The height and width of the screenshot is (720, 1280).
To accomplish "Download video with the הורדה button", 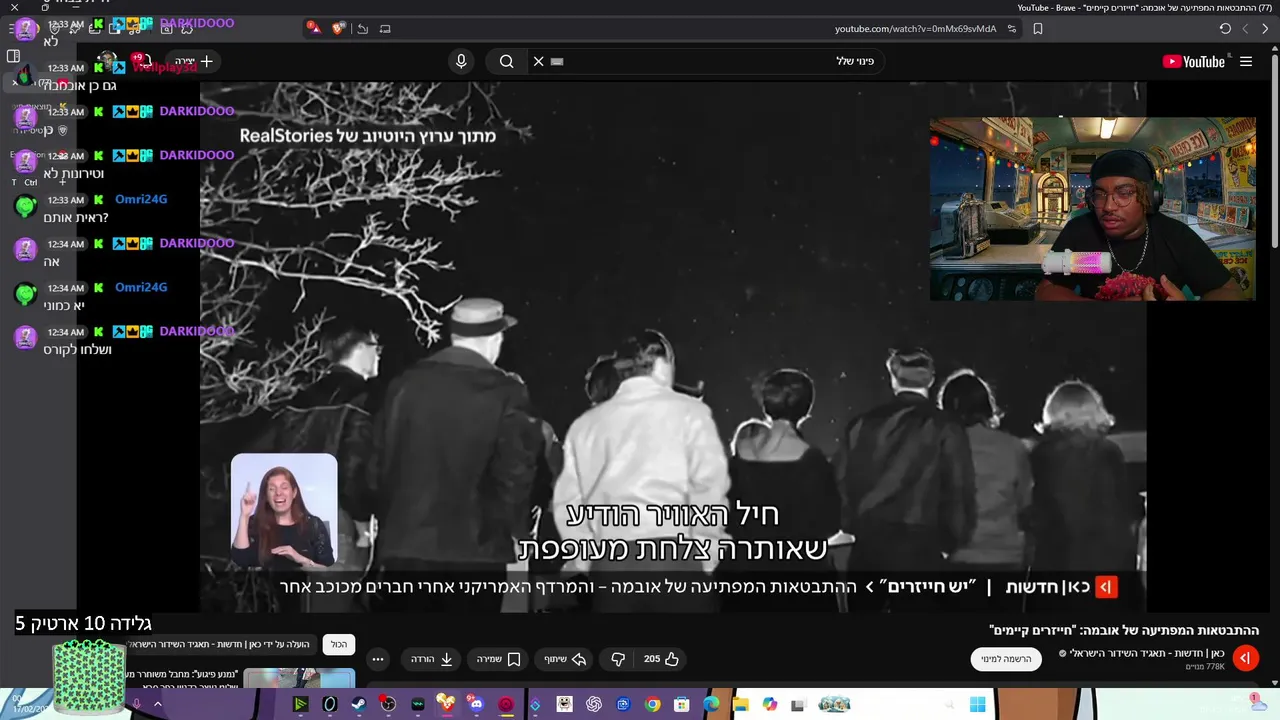I will pos(432,659).
